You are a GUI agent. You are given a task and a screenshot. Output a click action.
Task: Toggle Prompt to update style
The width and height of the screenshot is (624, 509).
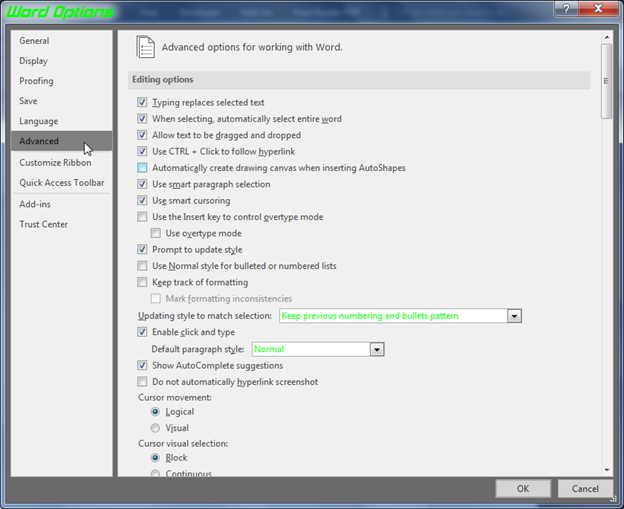click(142, 249)
